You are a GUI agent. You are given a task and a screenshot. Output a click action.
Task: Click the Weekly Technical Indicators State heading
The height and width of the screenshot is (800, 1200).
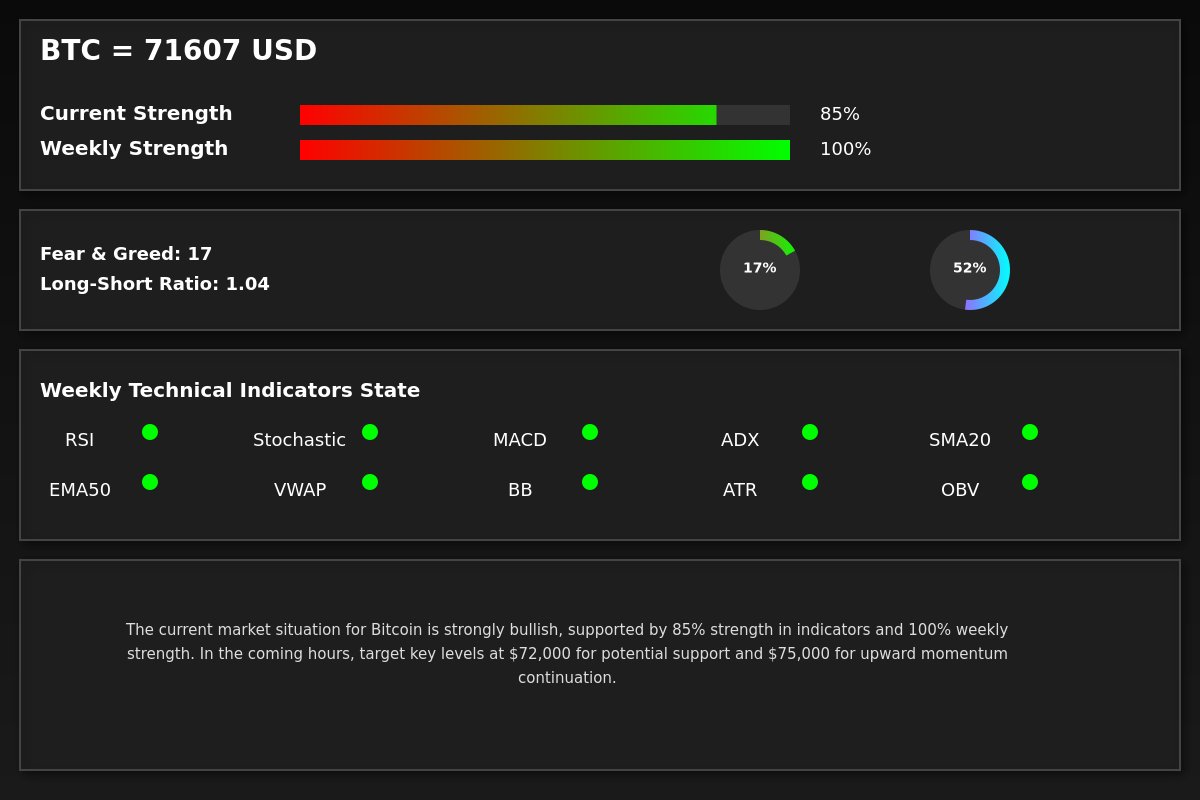pyautogui.click(x=230, y=391)
